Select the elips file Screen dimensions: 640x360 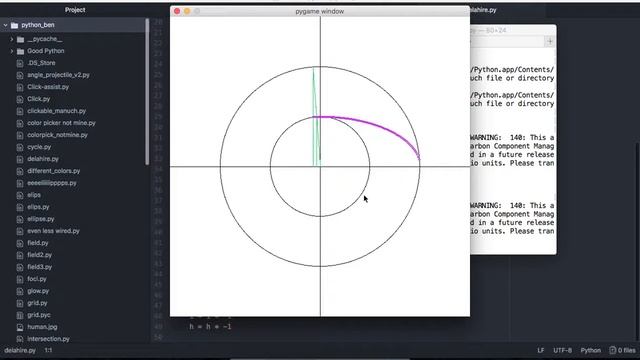coord(34,195)
